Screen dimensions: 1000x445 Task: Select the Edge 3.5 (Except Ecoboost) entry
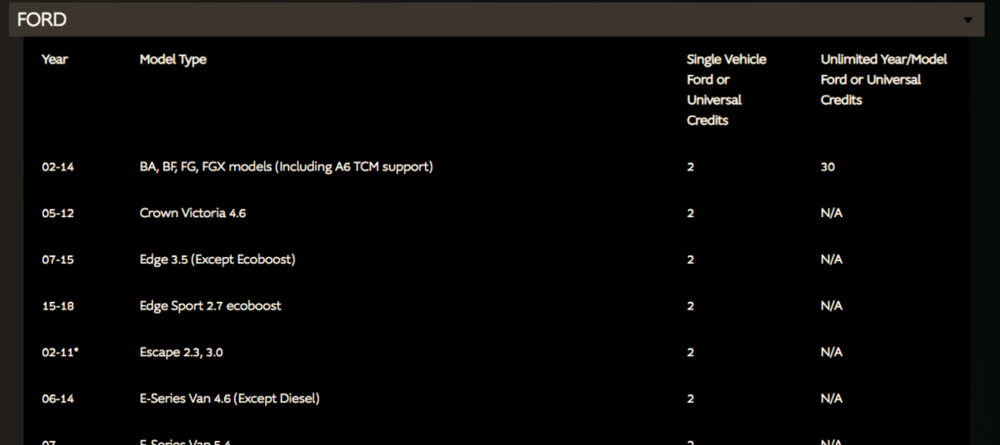click(218, 260)
